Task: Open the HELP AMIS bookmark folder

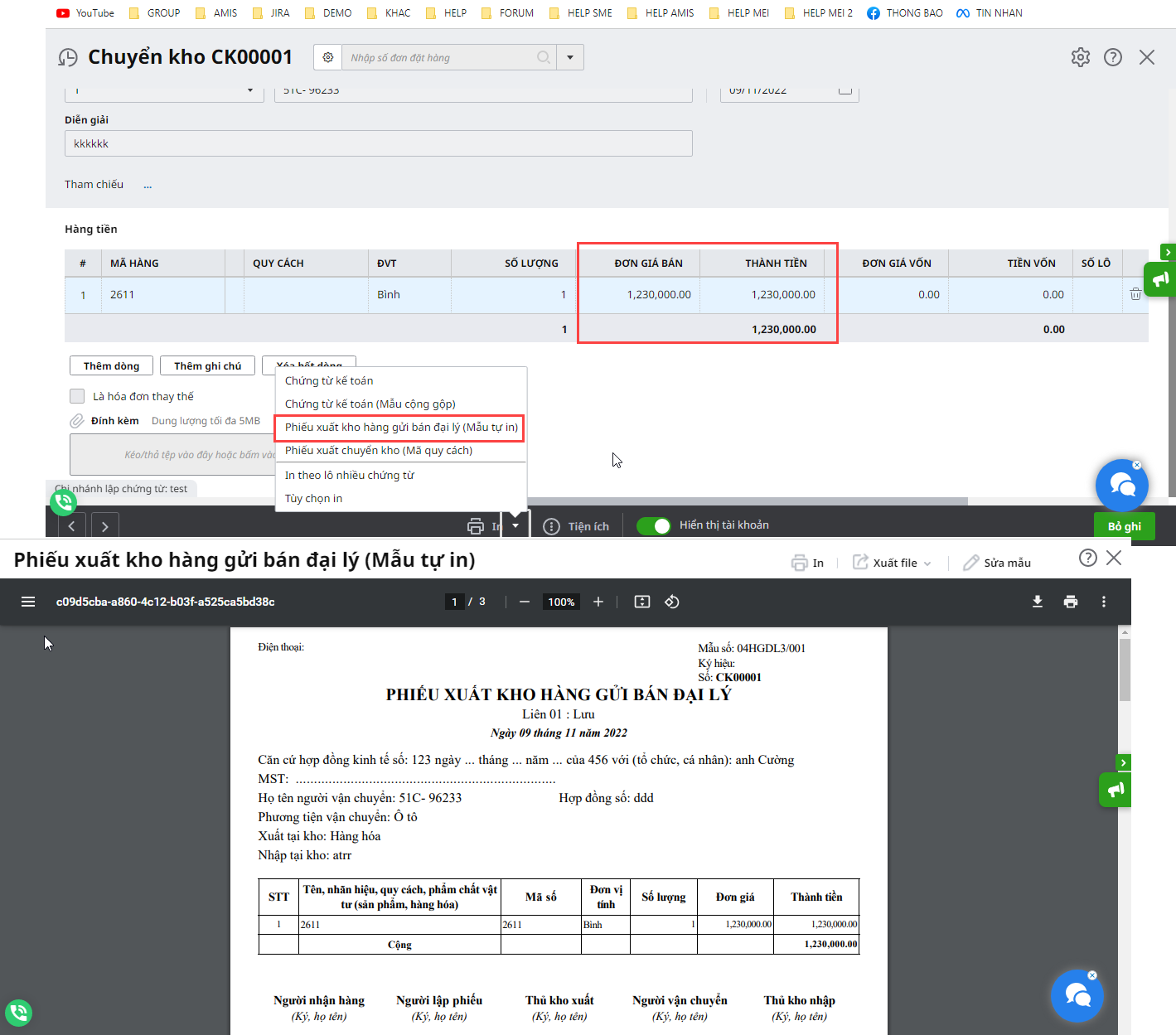Action: [661, 13]
